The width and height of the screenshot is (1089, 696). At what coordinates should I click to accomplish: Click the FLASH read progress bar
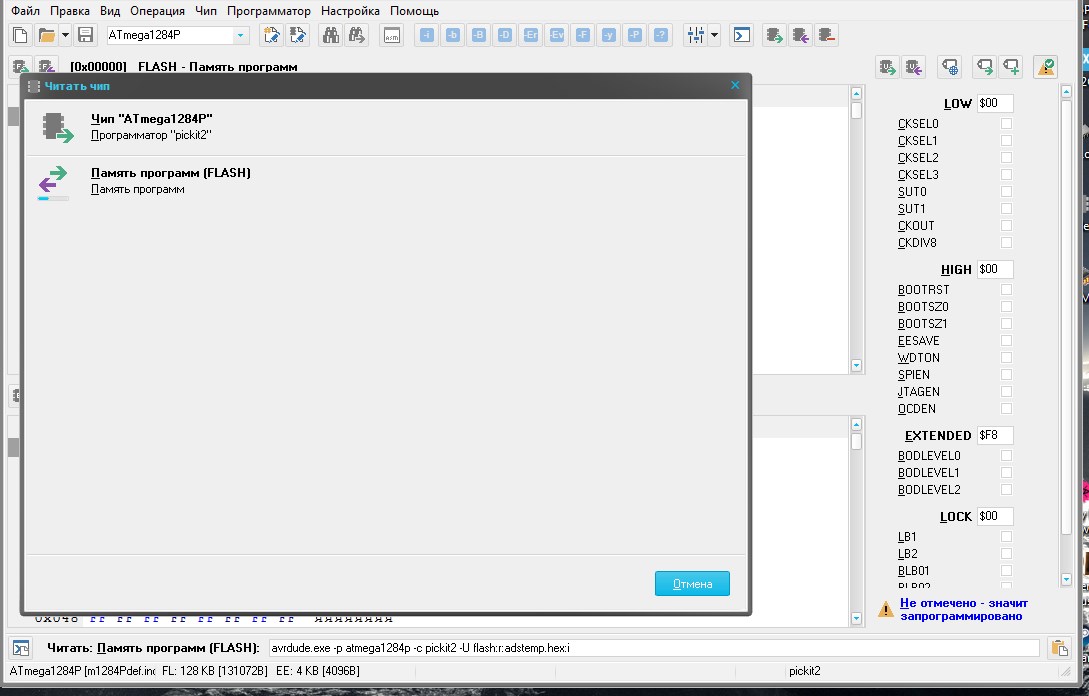point(53,199)
